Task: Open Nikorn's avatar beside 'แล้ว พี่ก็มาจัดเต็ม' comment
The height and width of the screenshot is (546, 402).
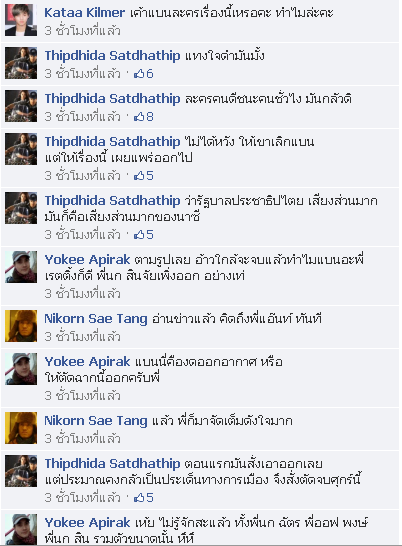Action: click(x=21, y=428)
